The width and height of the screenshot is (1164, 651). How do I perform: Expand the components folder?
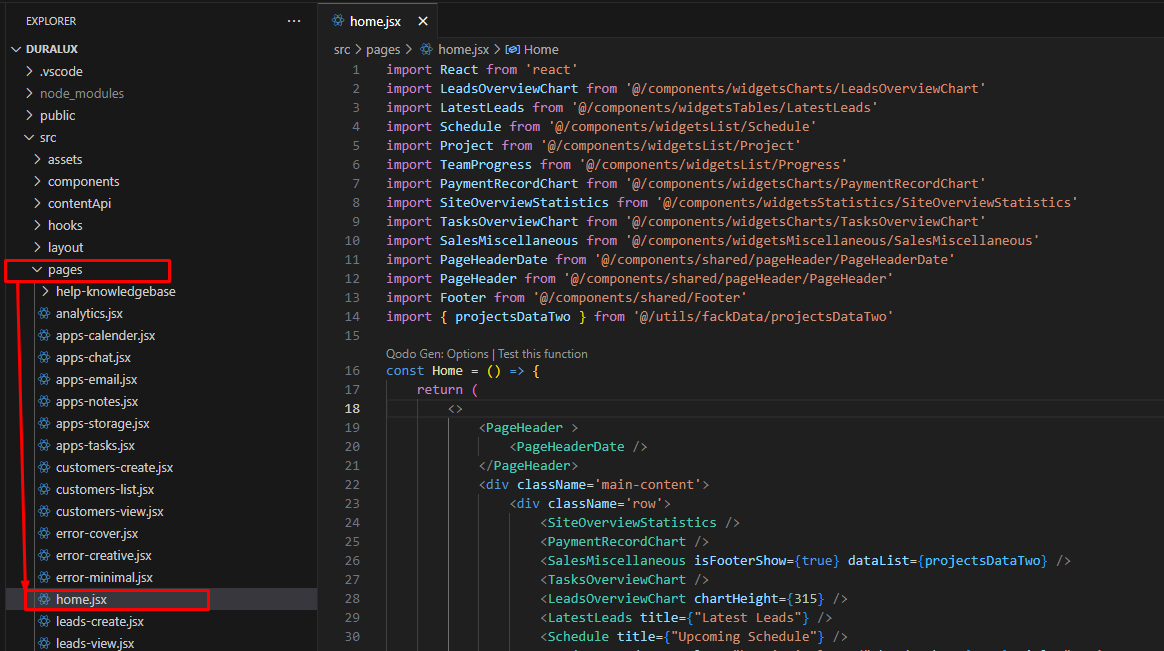(37, 181)
